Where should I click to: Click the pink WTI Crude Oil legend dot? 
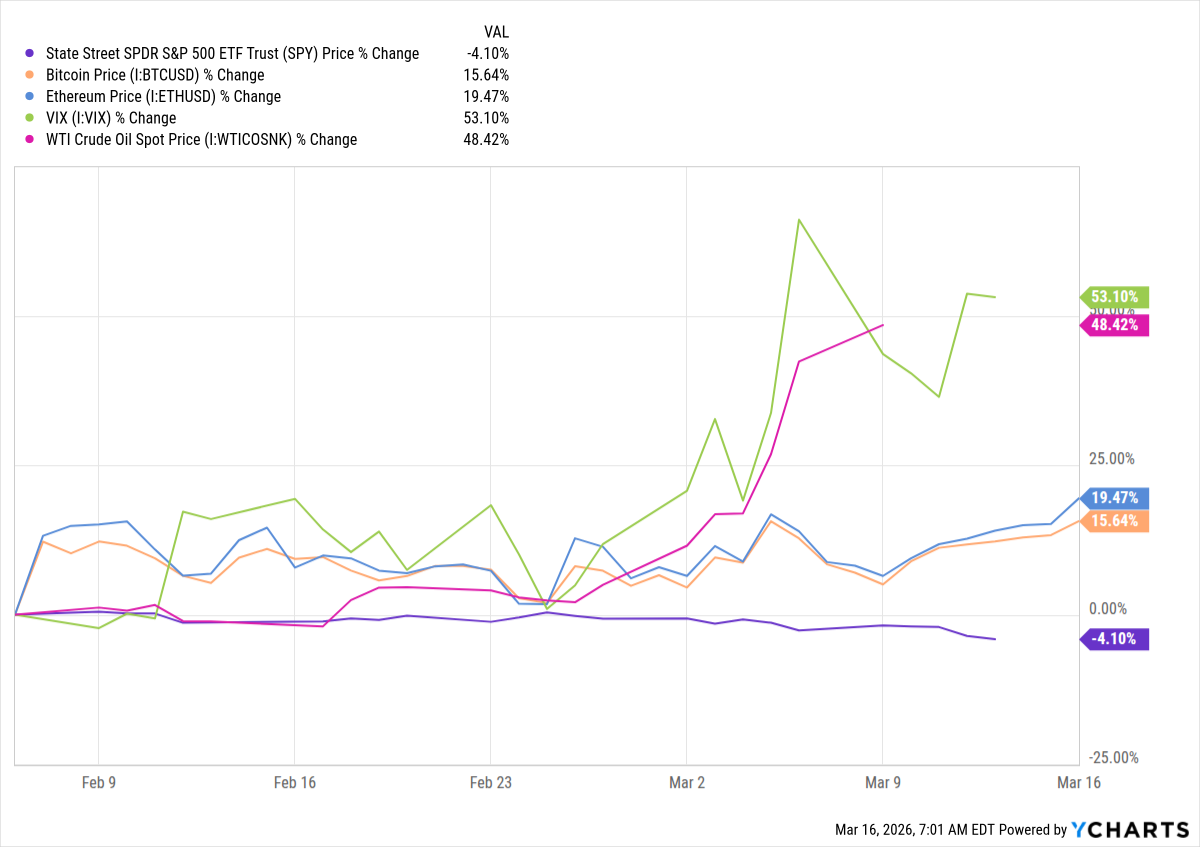coord(29,140)
